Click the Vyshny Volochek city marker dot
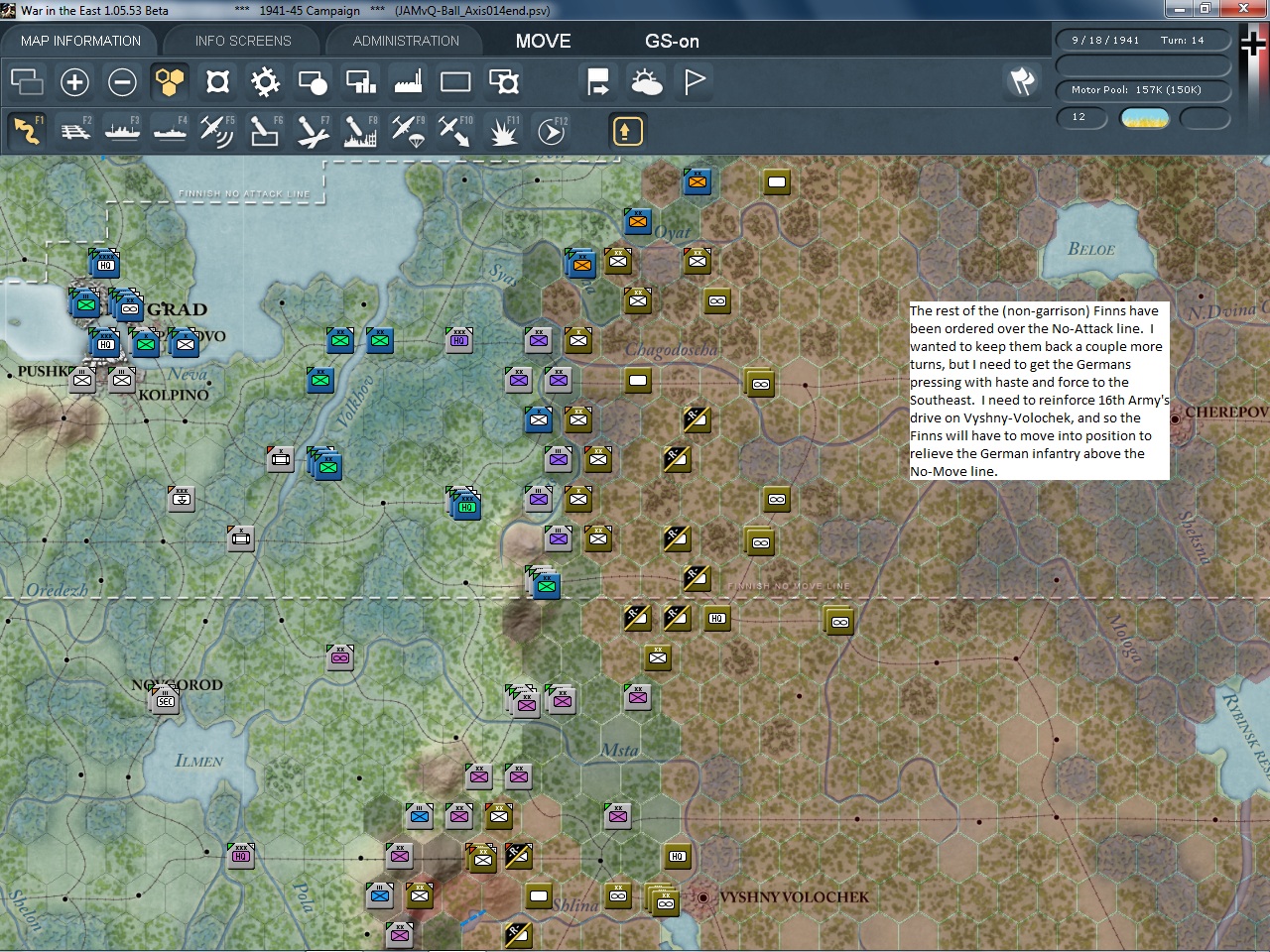This screenshot has height=952, width=1270. [702, 897]
